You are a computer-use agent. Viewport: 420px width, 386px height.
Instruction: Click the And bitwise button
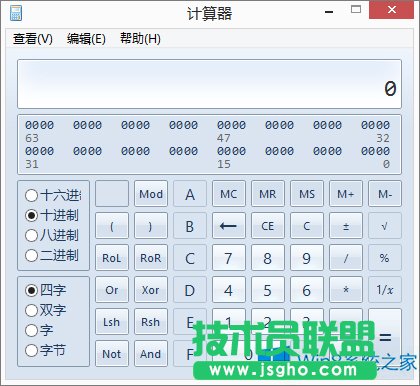tap(151, 354)
